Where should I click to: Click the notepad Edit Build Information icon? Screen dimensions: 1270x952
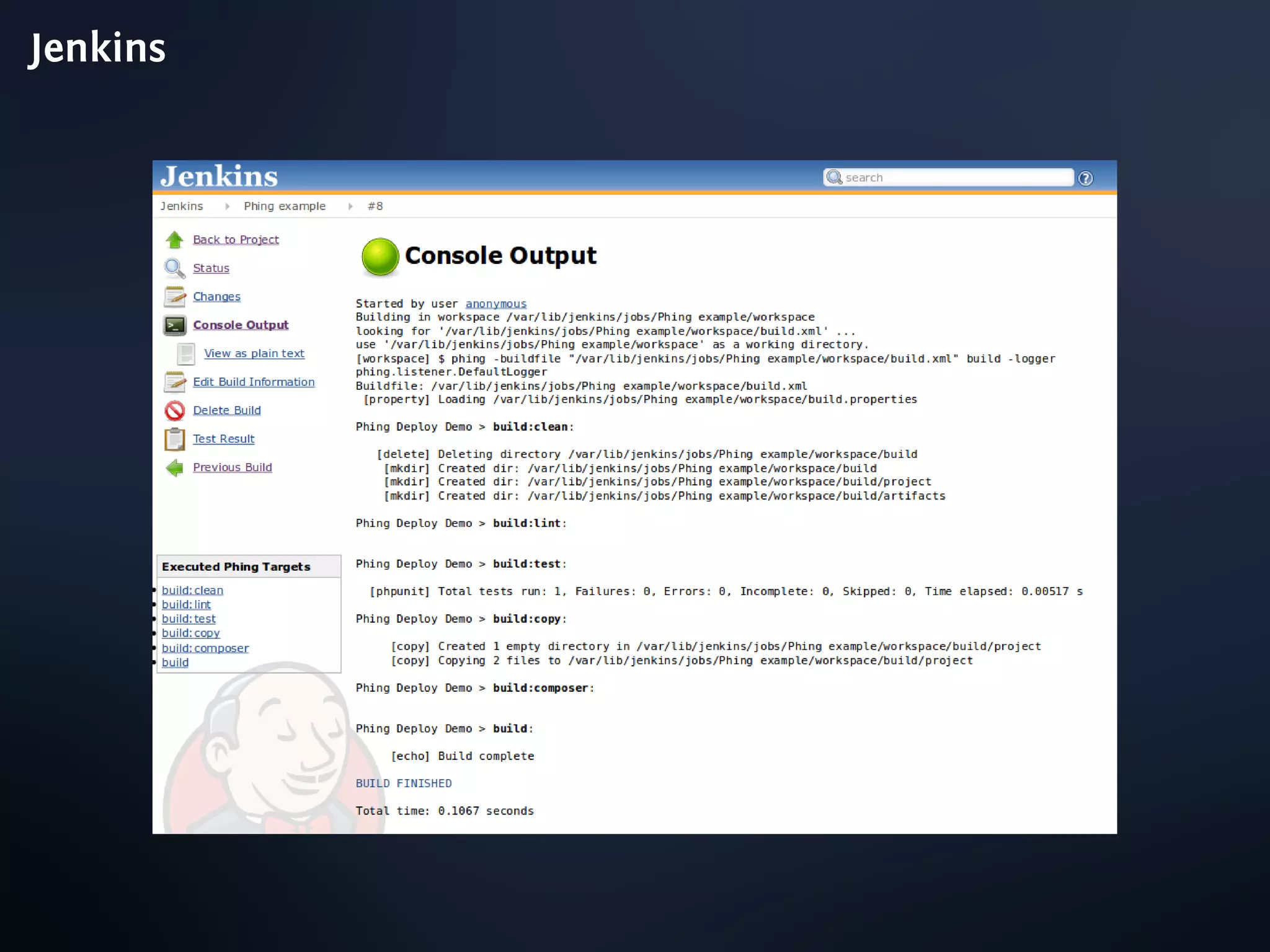point(175,382)
